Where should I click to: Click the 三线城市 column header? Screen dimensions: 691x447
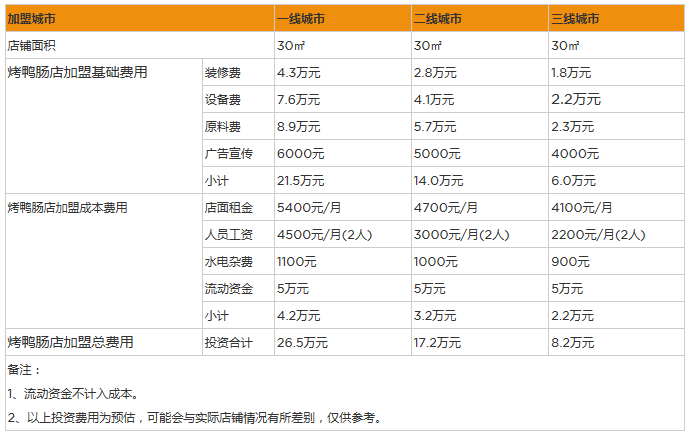(575, 19)
